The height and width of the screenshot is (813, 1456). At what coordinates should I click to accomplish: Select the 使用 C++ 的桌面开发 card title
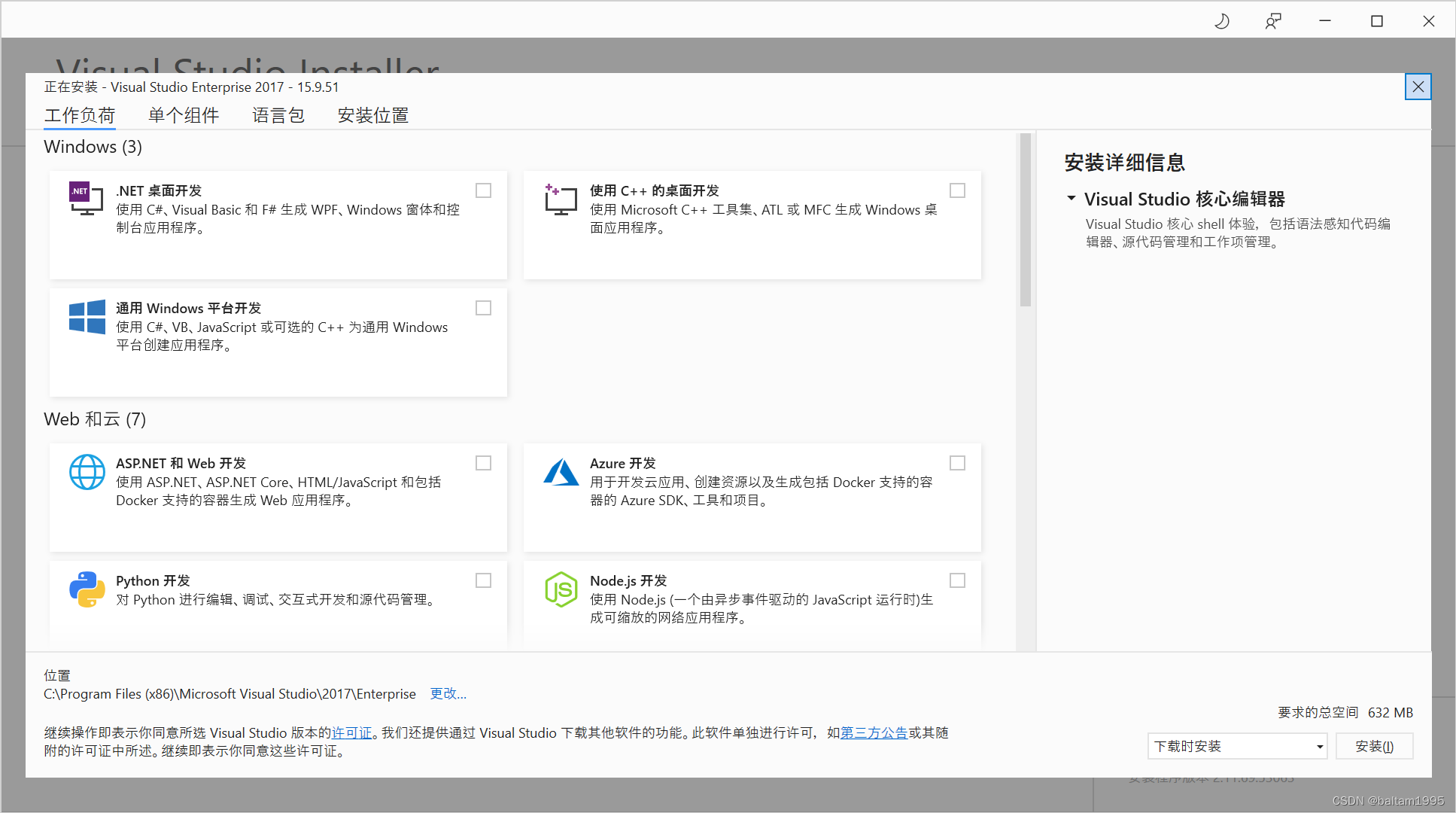[x=655, y=190]
